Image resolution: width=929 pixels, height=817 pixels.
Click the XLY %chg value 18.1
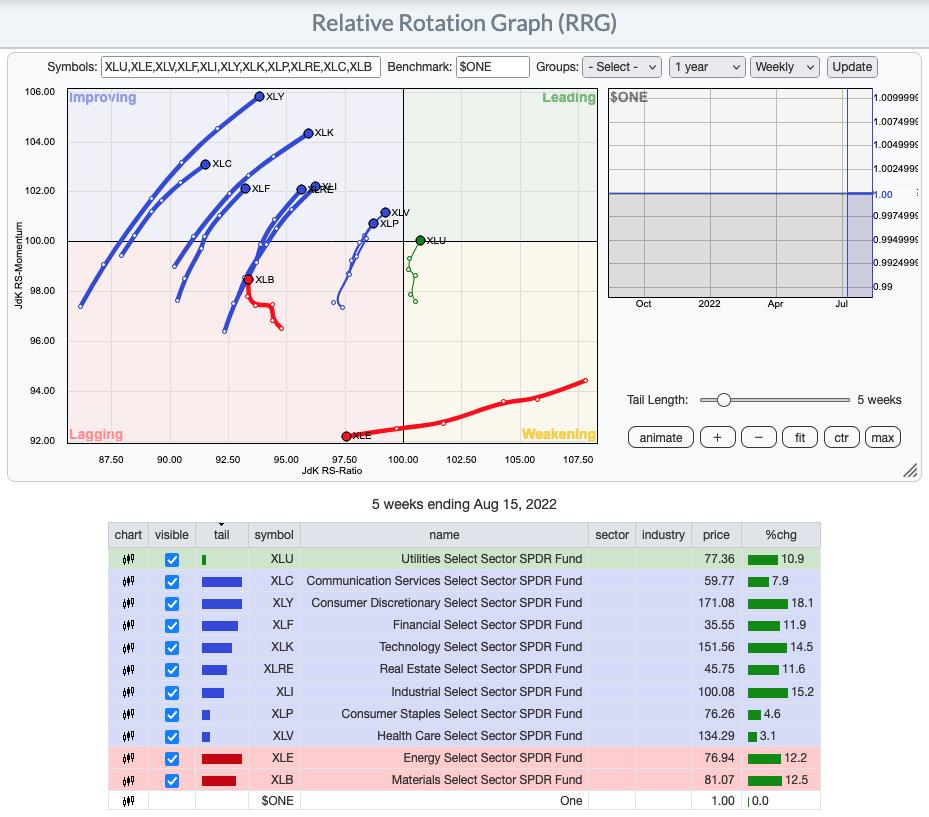[802, 603]
